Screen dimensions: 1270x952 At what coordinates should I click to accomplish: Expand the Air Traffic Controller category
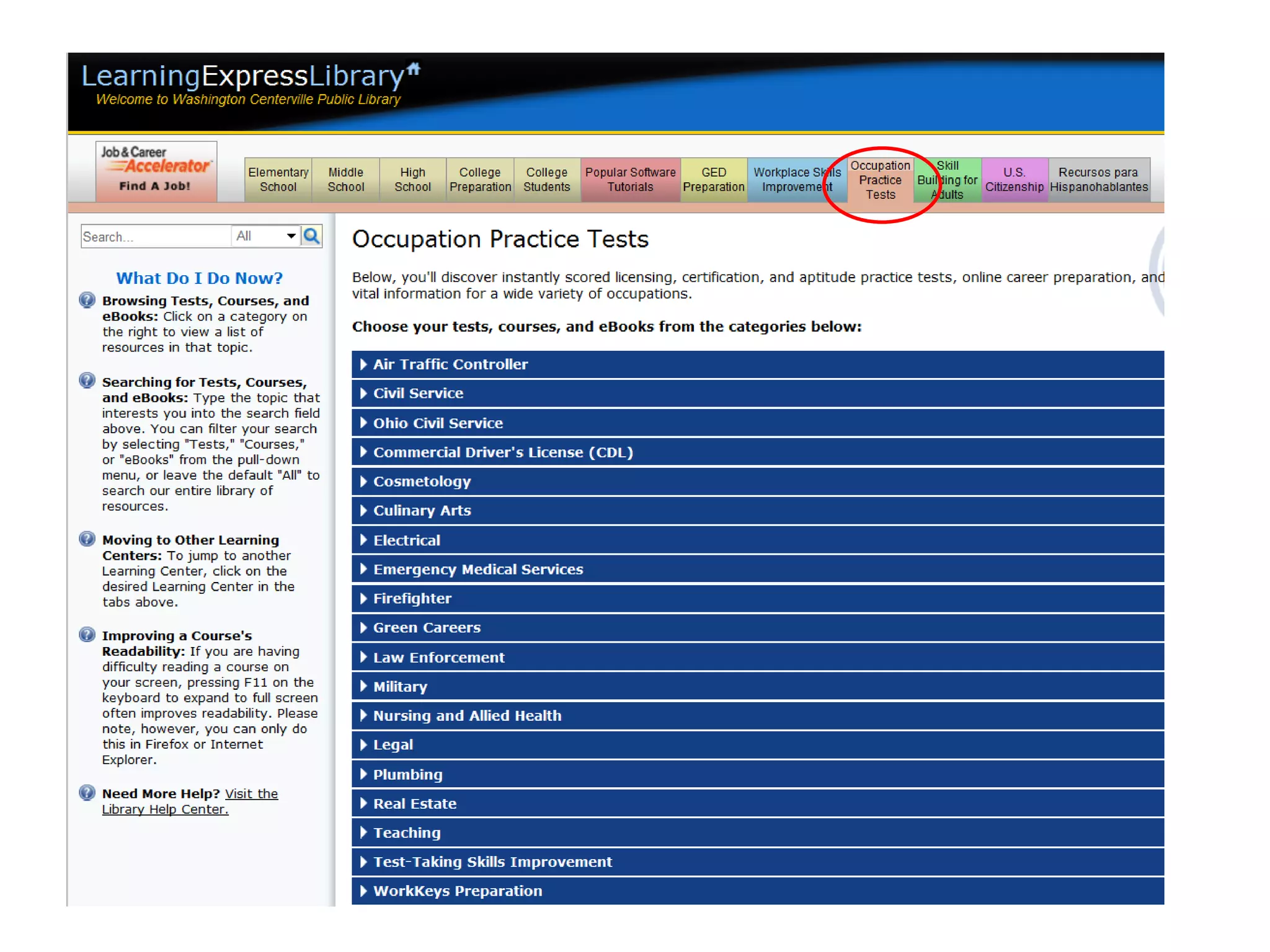(x=450, y=364)
